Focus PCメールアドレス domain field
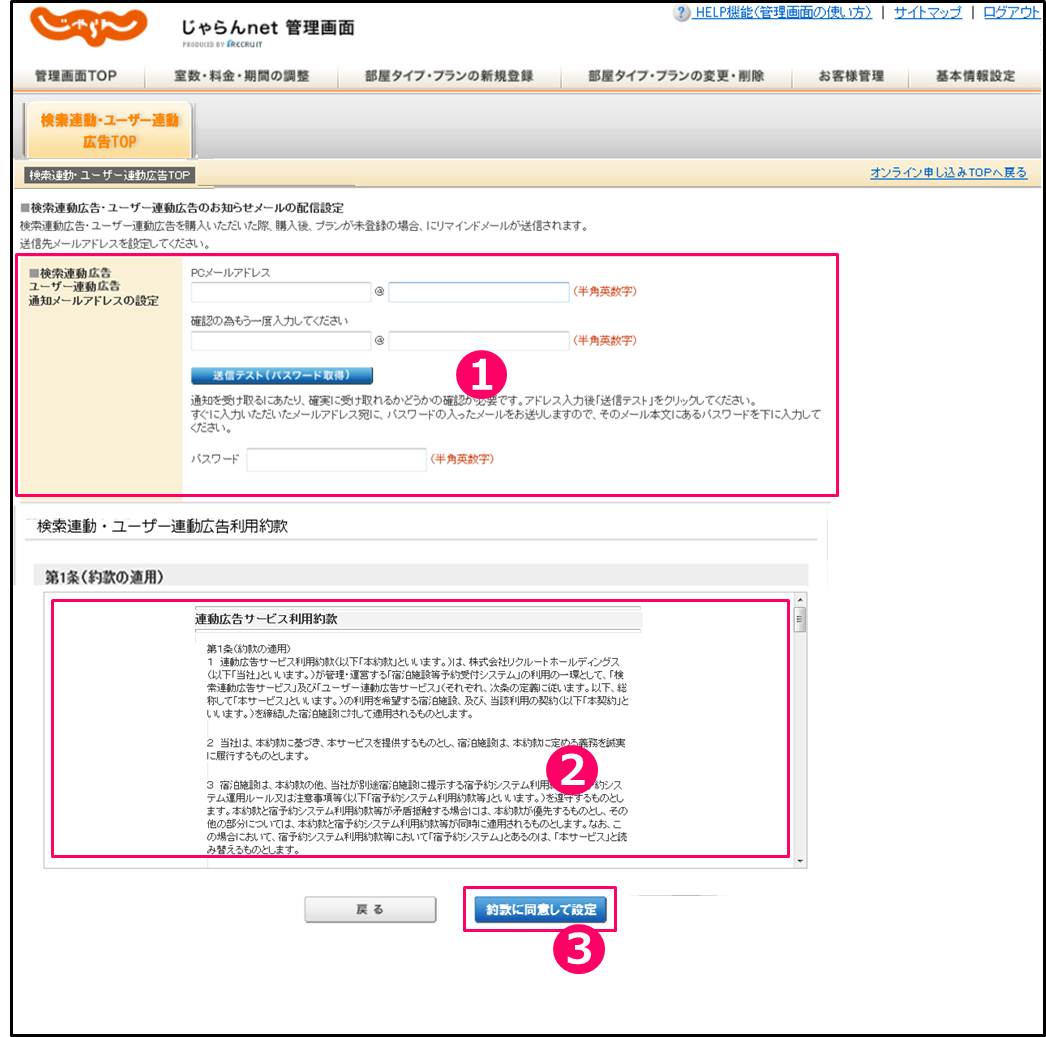Screen dimensions: 1046x1037 click(479, 292)
